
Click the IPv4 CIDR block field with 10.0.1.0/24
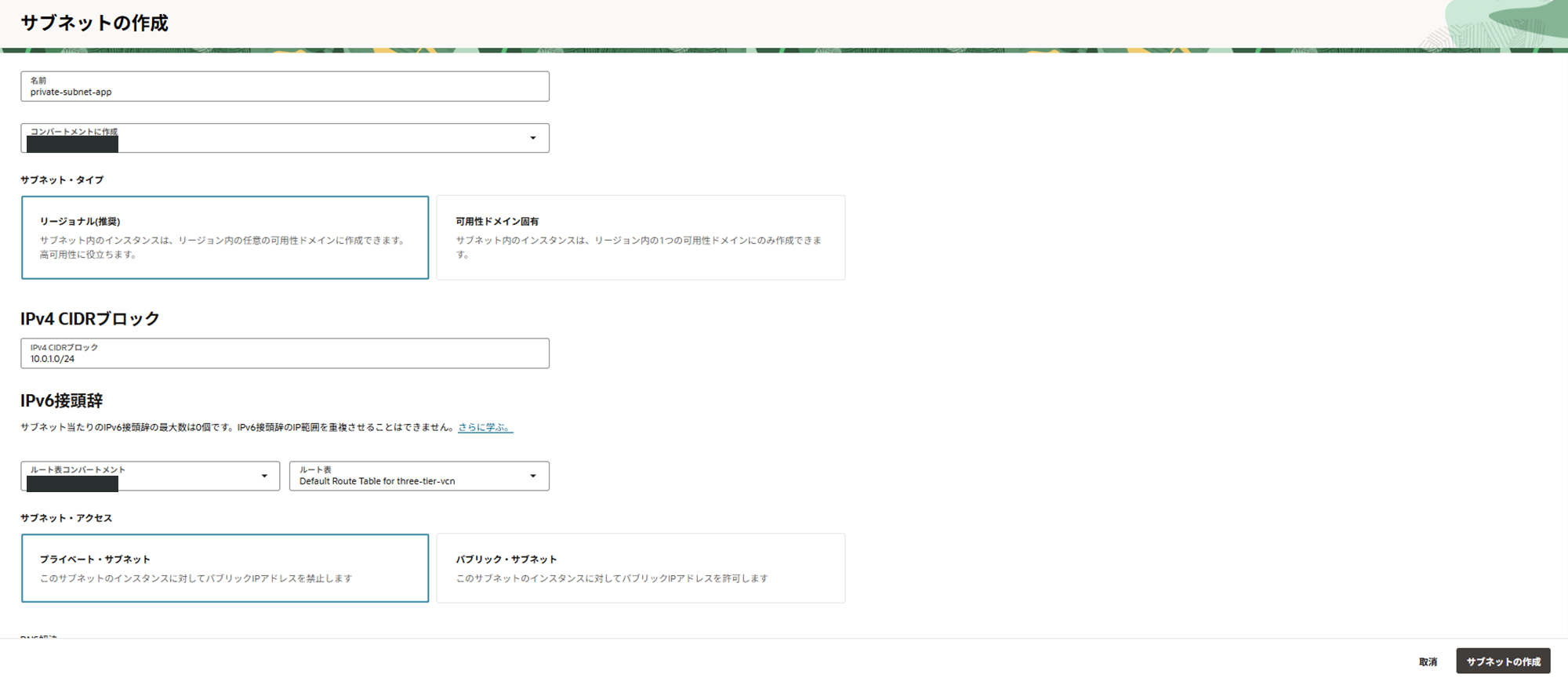[x=285, y=353]
